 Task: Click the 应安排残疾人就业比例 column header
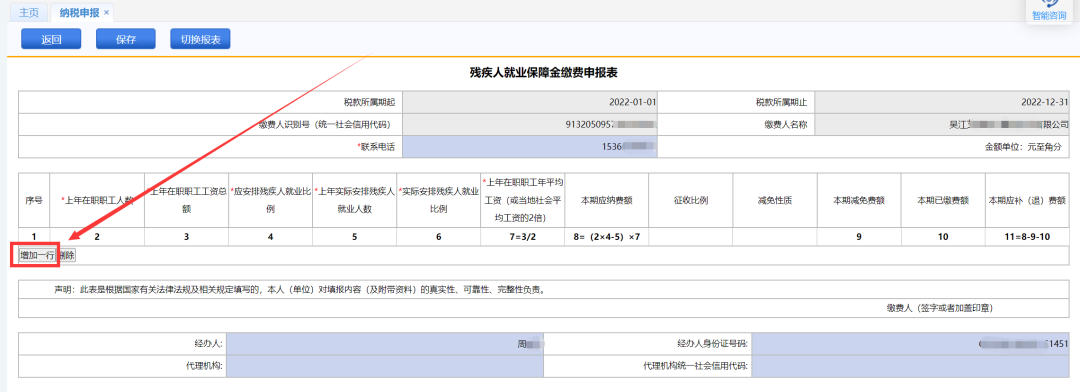pos(271,200)
